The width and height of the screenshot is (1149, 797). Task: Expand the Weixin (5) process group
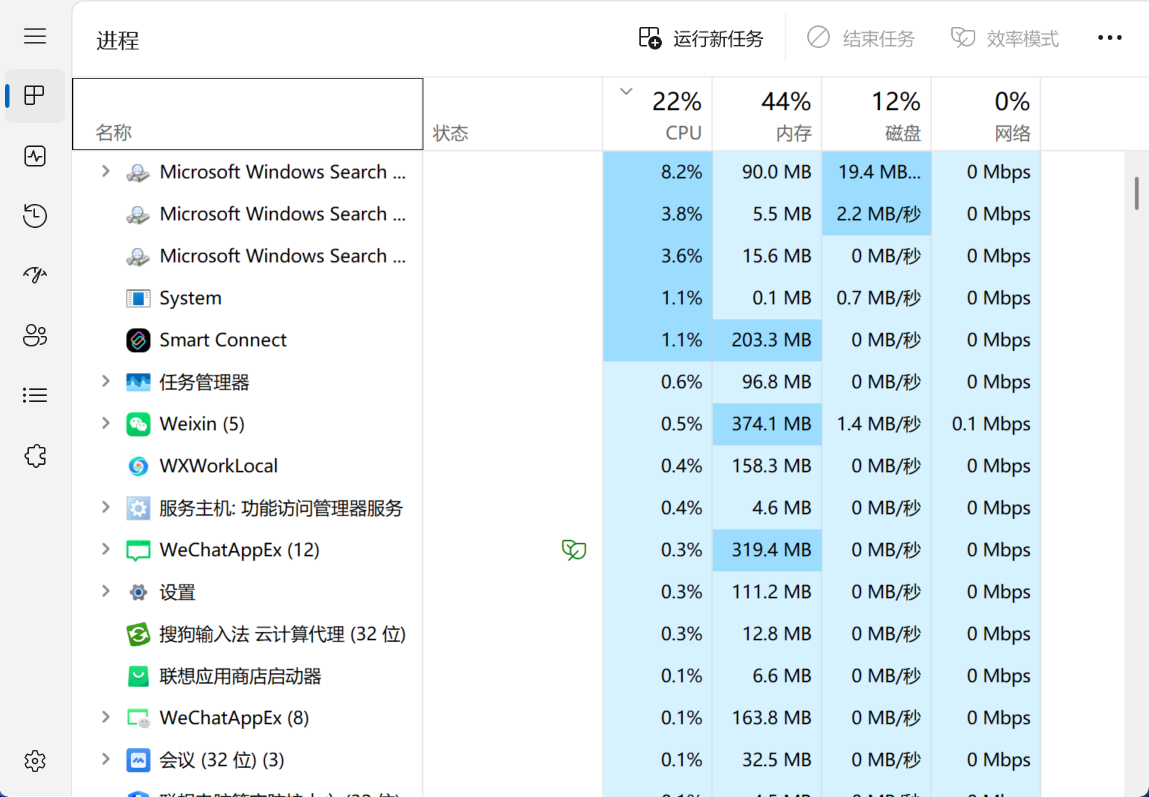click(x=106, y=423)
